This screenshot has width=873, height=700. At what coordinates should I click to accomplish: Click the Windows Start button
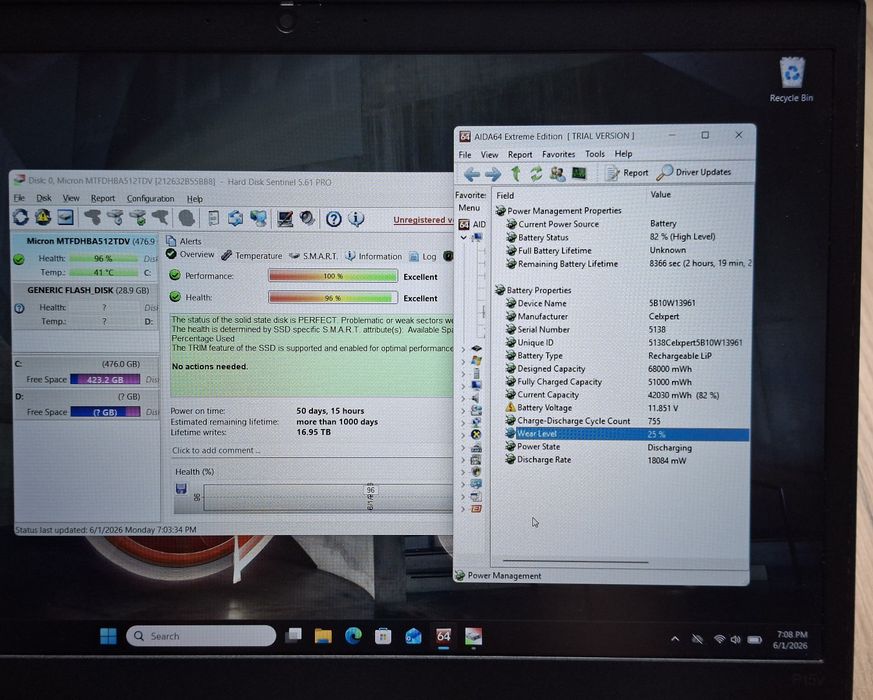pyautogui.click(x=108, y=636)
